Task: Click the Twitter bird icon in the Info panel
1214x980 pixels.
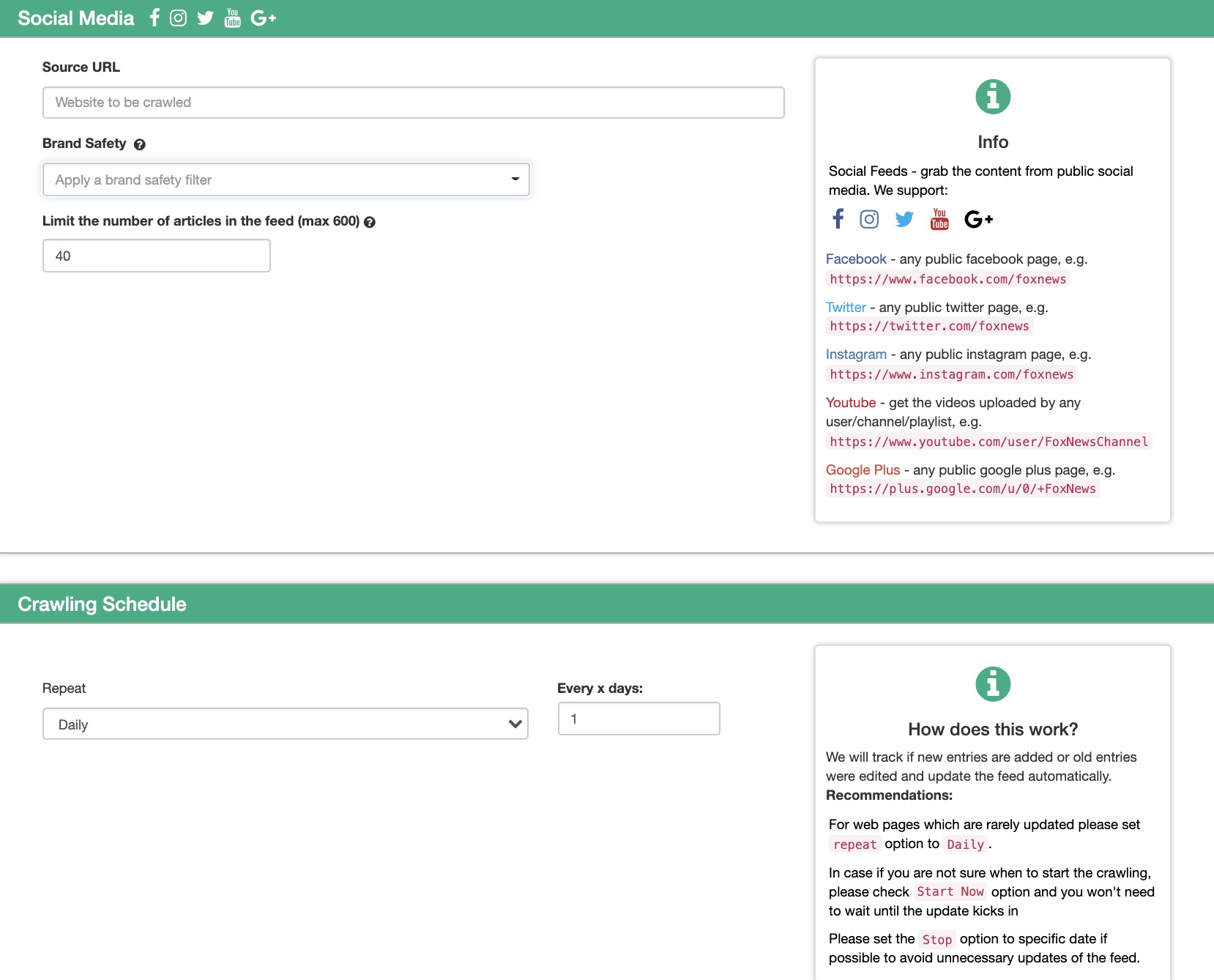Action: [x=904, y=219]
